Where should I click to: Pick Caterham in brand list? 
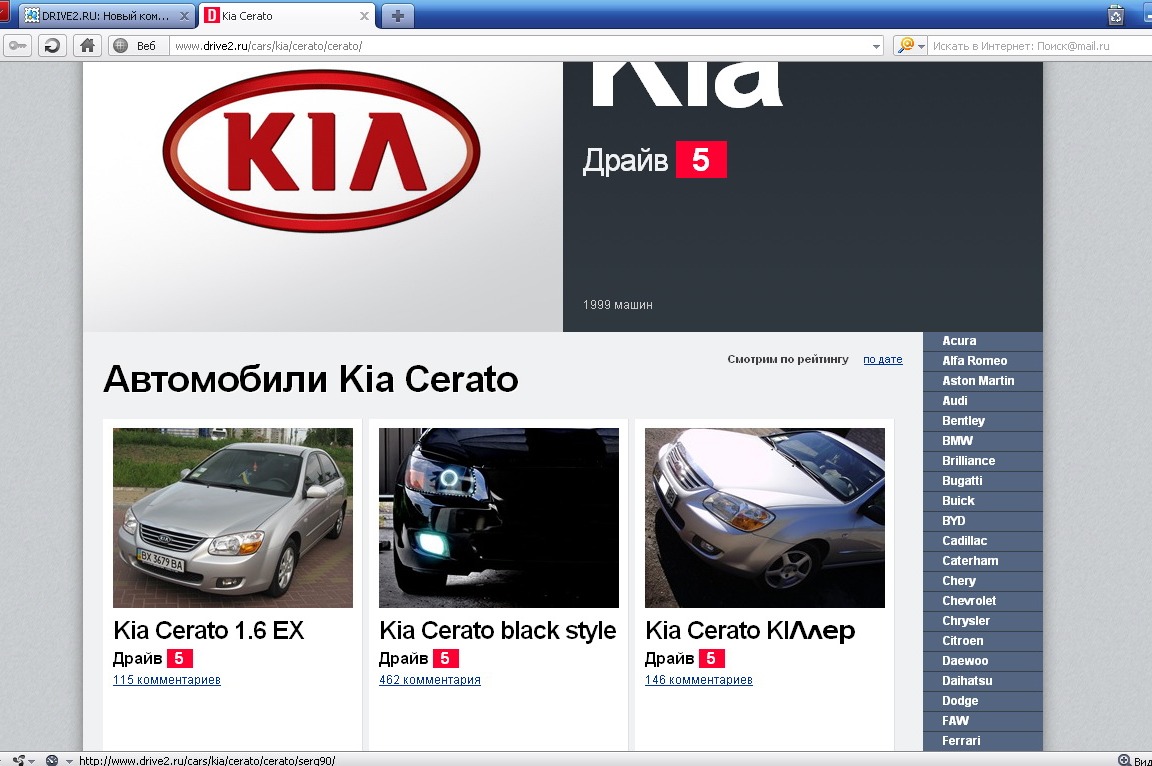(x=982, y=560)
